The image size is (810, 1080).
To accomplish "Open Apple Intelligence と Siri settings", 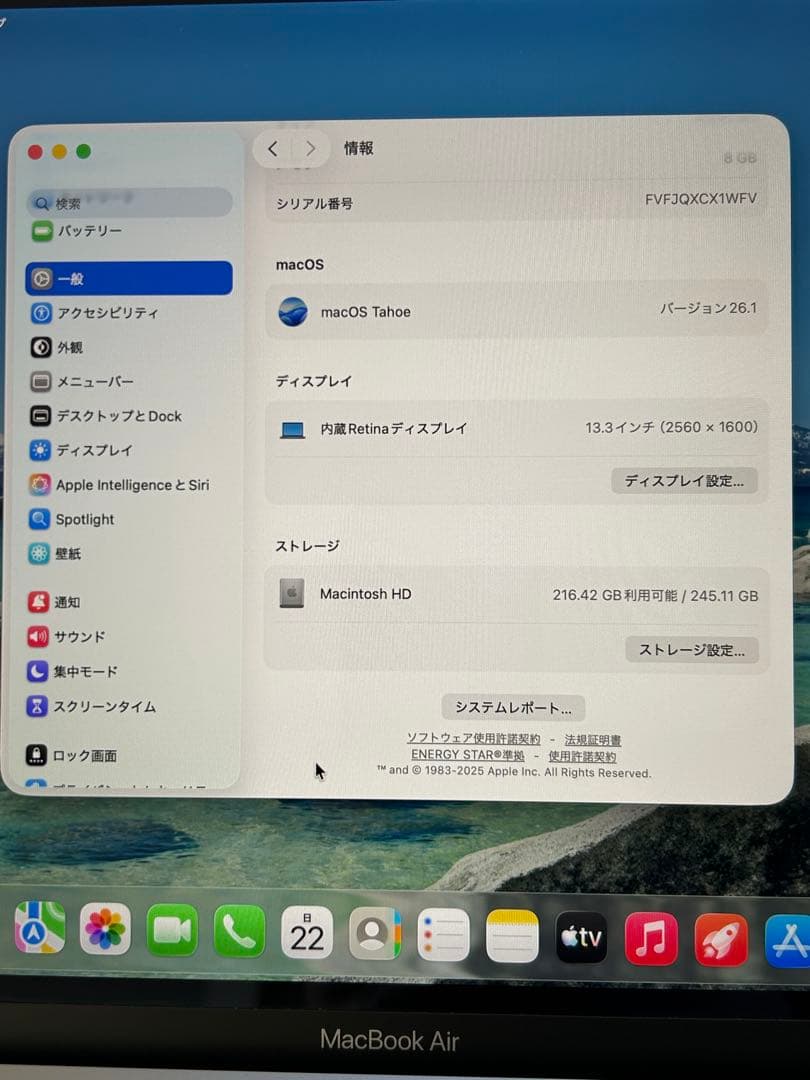I will (119, 485).
